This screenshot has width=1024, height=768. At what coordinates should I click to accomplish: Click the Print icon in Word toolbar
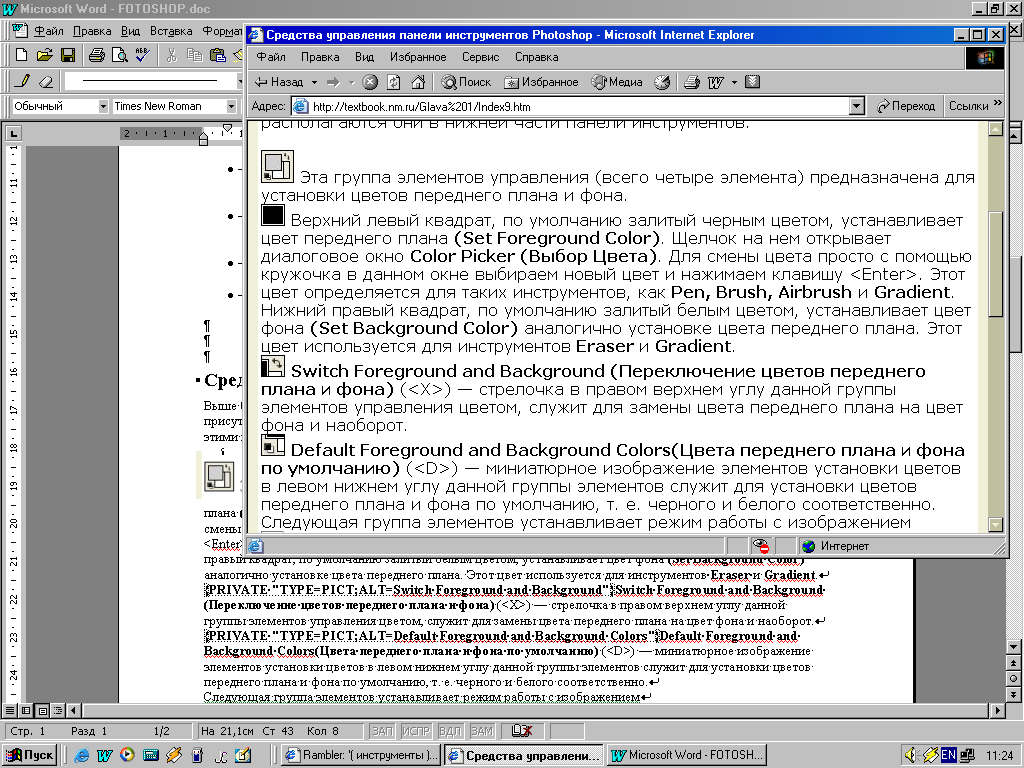click(97, 56)
